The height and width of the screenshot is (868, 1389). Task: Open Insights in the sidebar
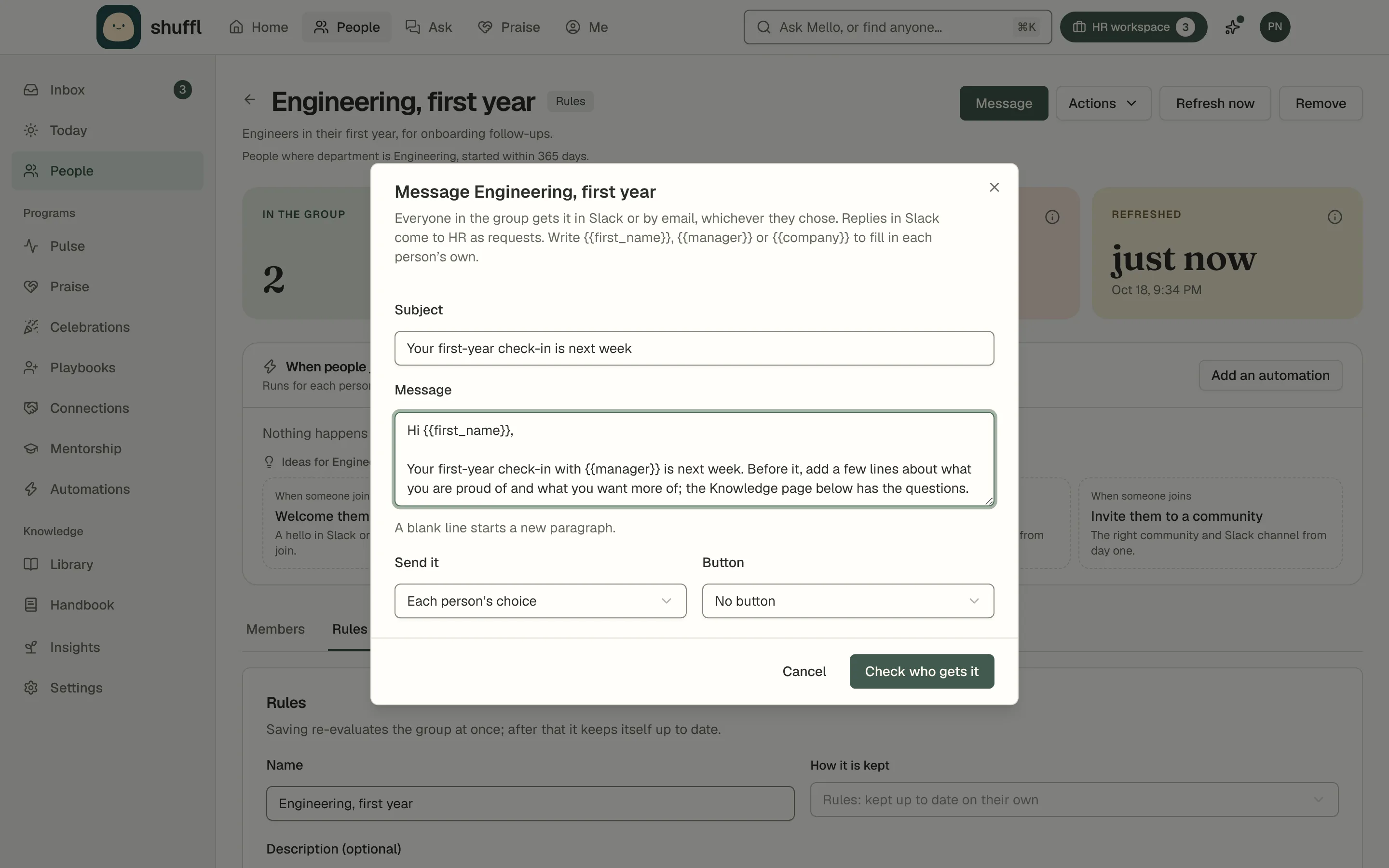(x=108, y=647)
